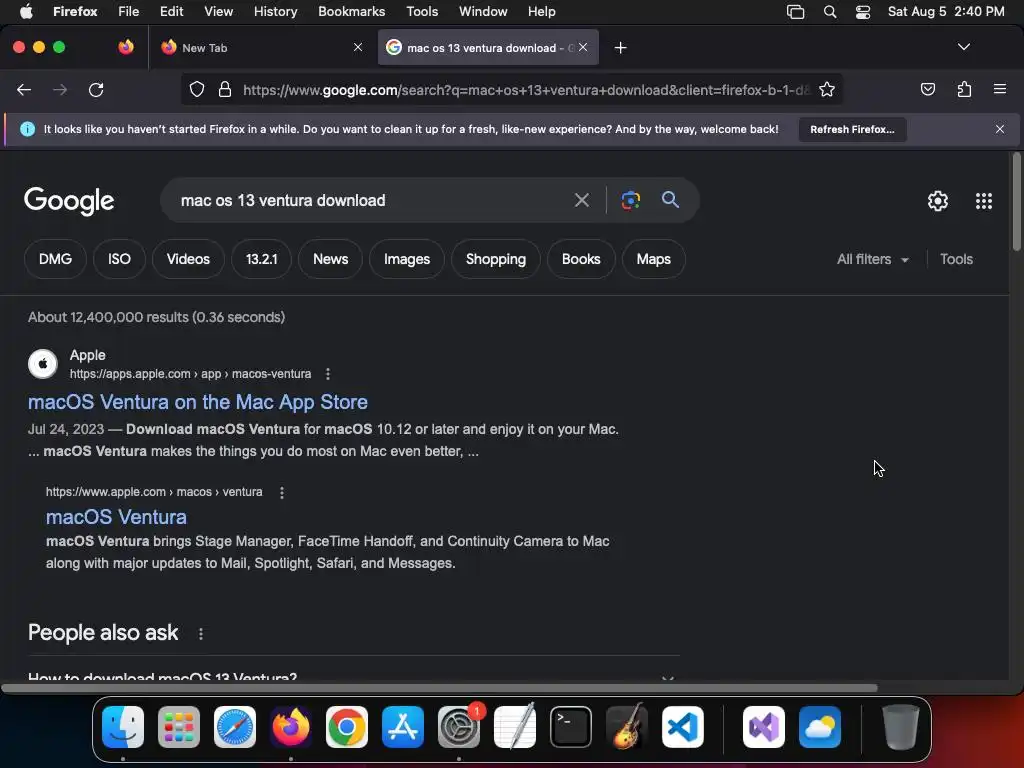This screenshot has height=768, width=1024.
Task: Go back using the back arrow
Action: click(x=24, y=89)
